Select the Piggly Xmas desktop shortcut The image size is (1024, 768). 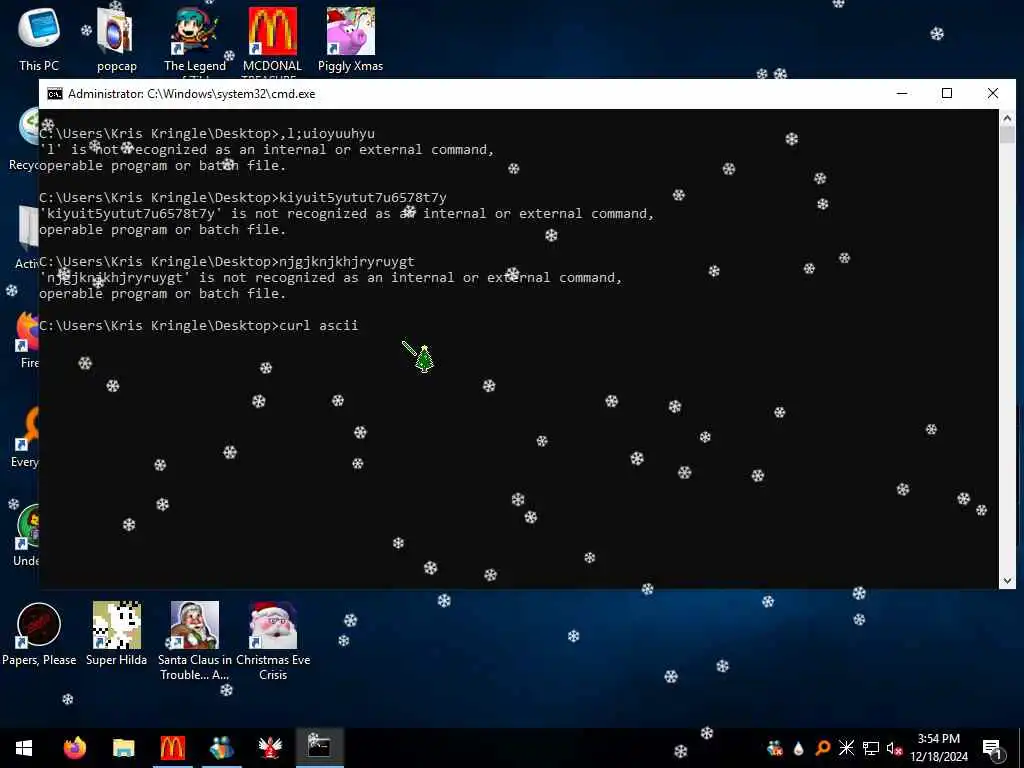351,38
